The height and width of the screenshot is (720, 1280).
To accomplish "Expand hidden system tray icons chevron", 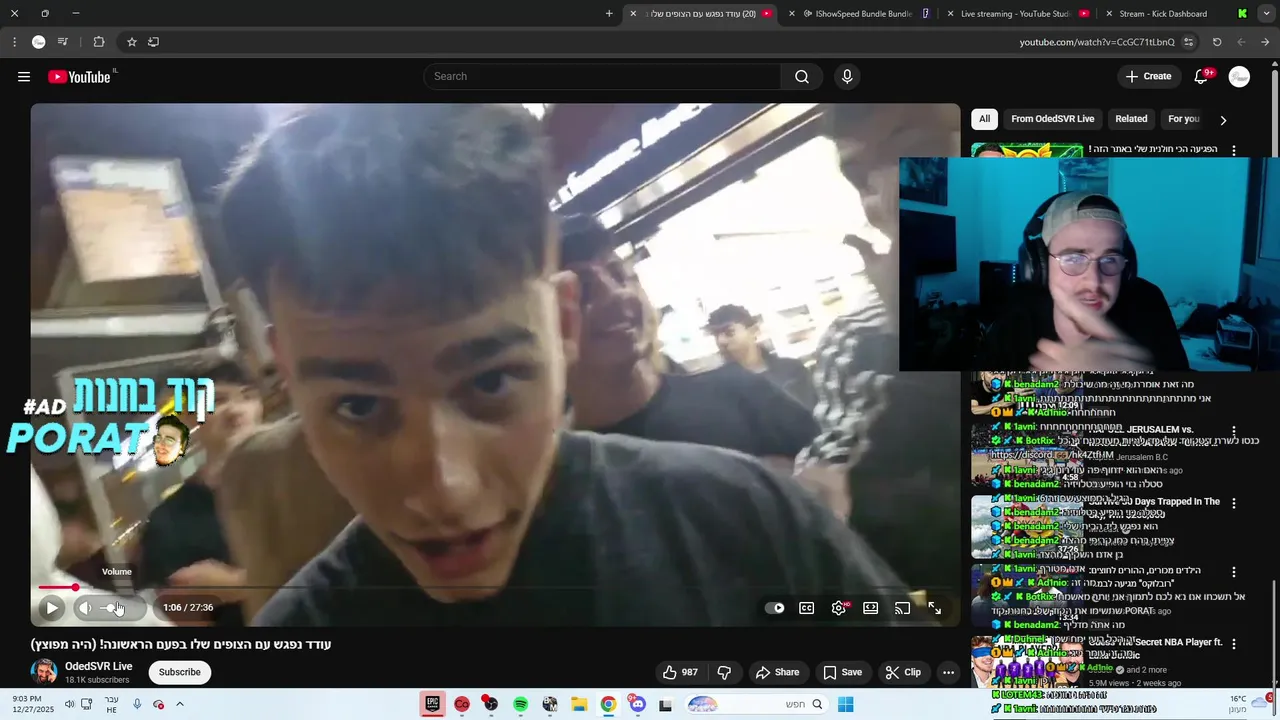I will [180, 705].
